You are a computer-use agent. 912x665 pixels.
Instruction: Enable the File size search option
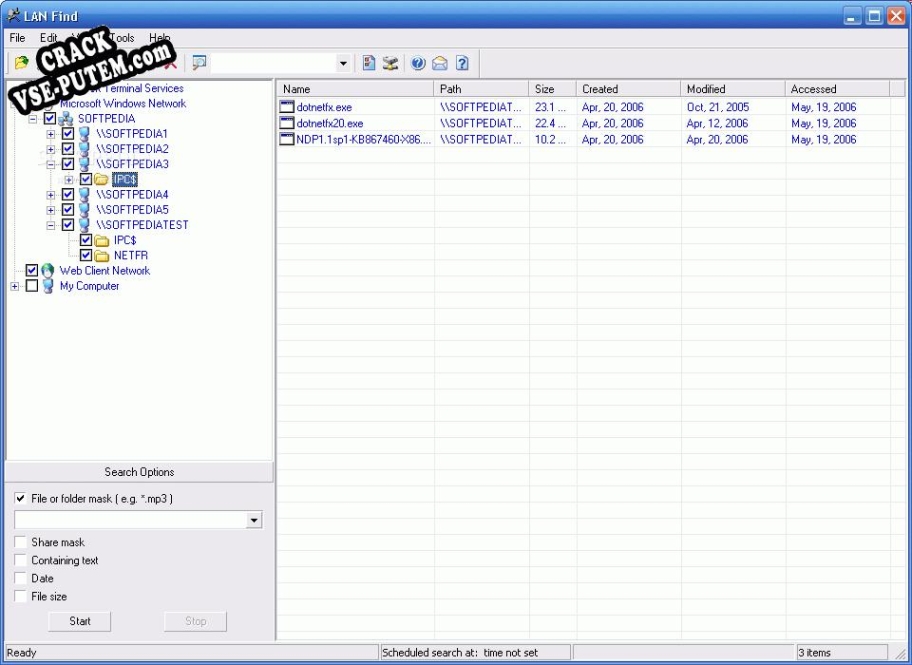tap(20, 596)
